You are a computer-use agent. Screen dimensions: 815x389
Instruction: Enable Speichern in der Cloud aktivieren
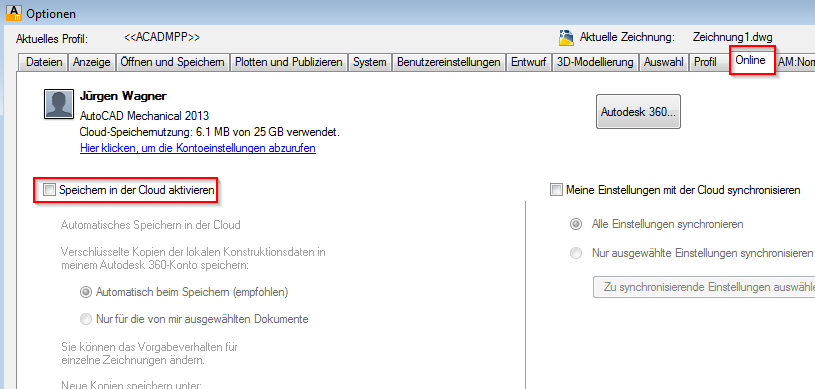pos(130,190)
